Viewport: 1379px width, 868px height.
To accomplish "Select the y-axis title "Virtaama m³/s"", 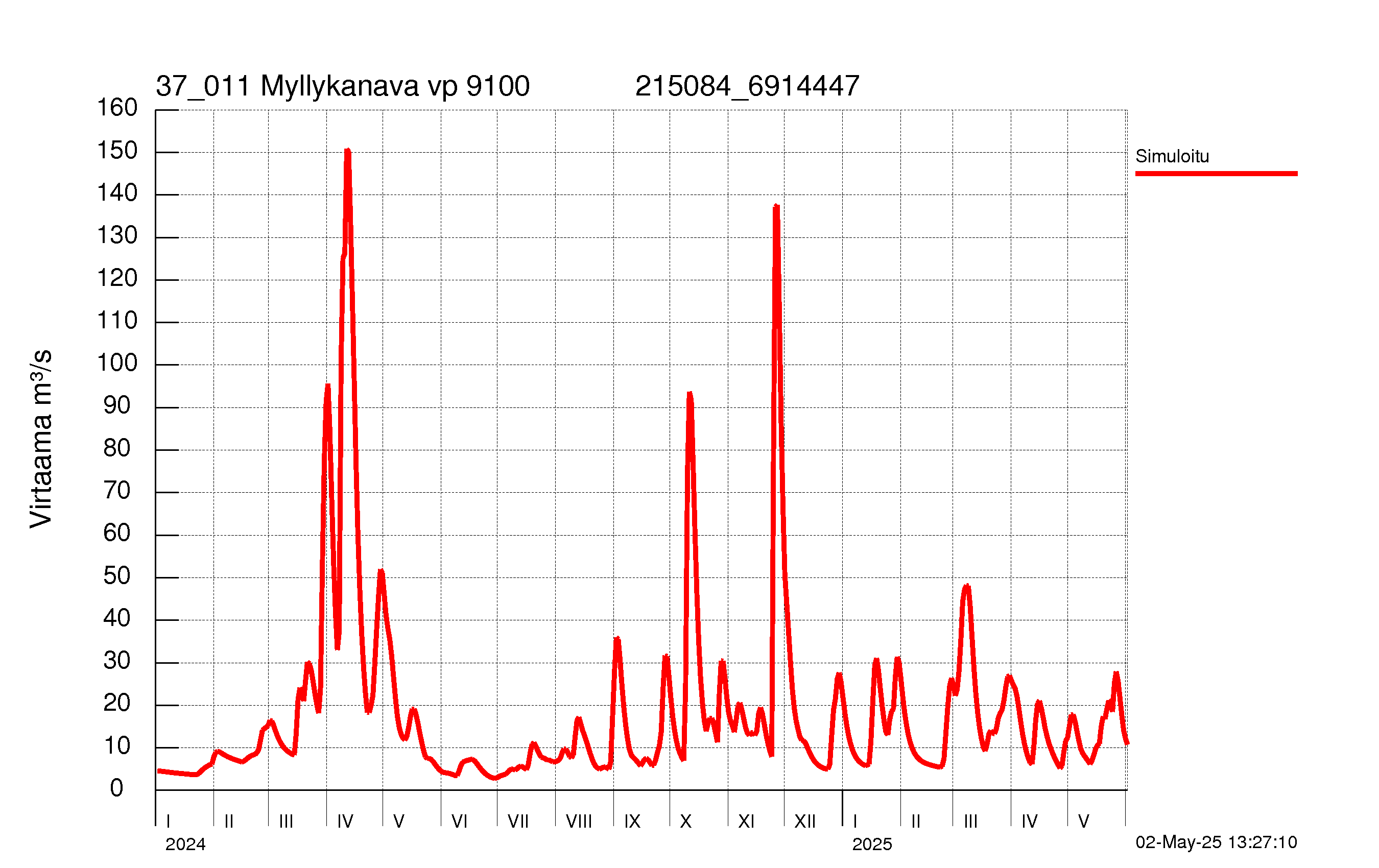I will click(x=41, y=439).
